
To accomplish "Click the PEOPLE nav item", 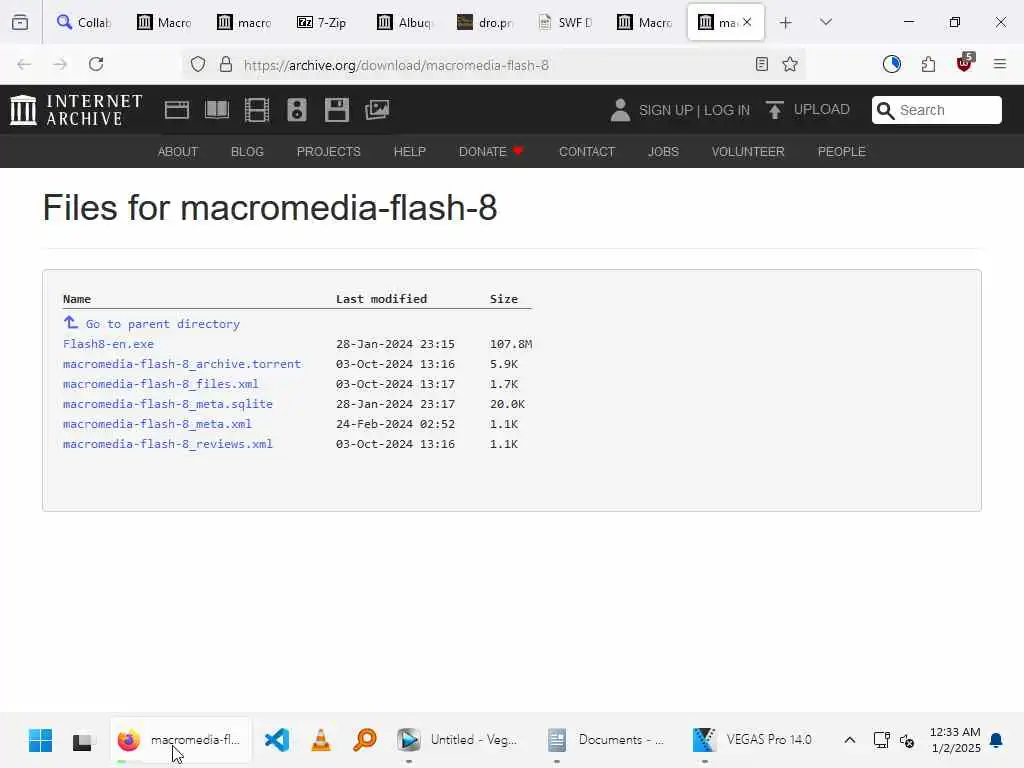I will point(841,152).
